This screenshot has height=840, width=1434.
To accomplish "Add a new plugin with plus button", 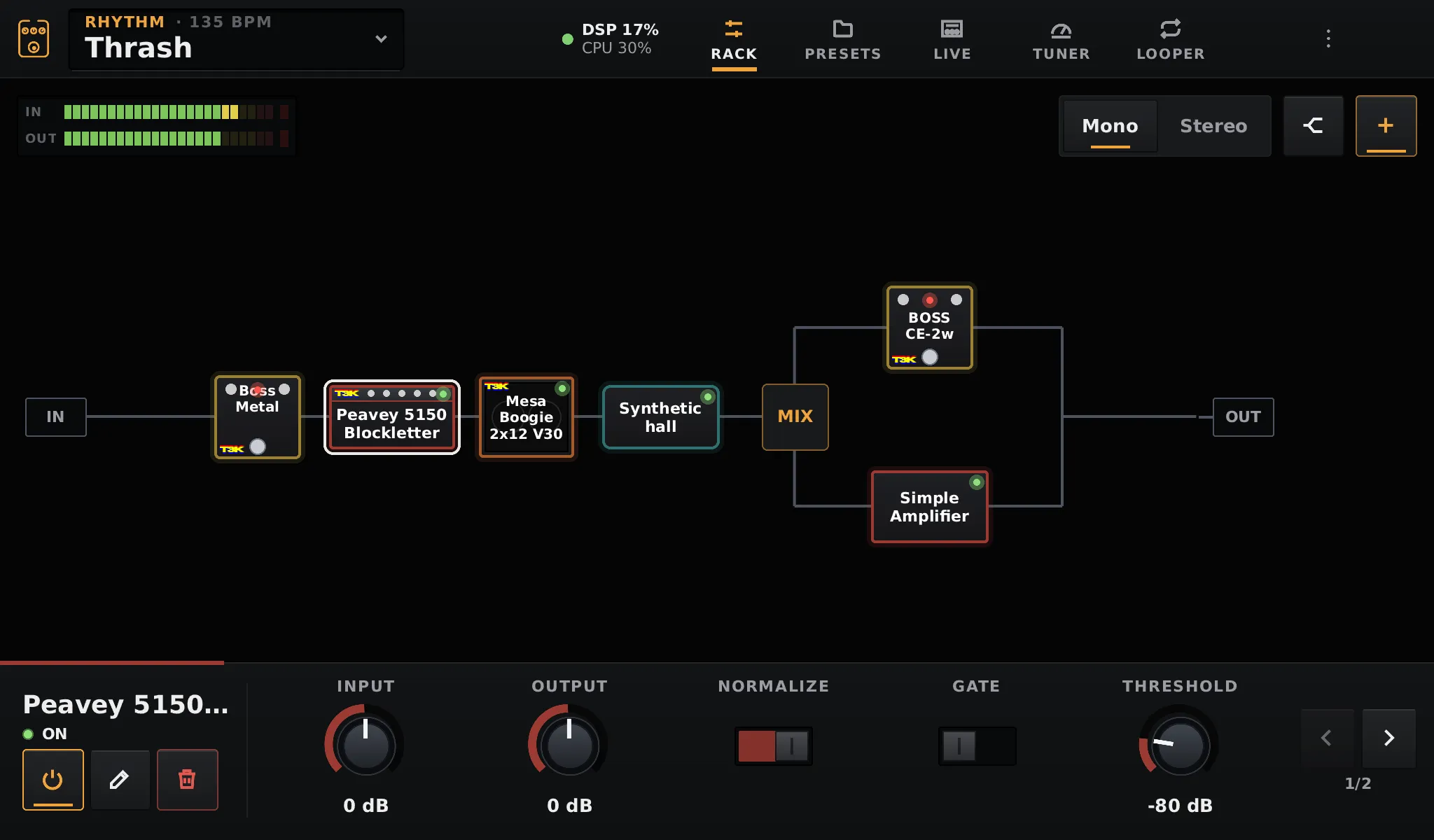I will [1386, 126].
